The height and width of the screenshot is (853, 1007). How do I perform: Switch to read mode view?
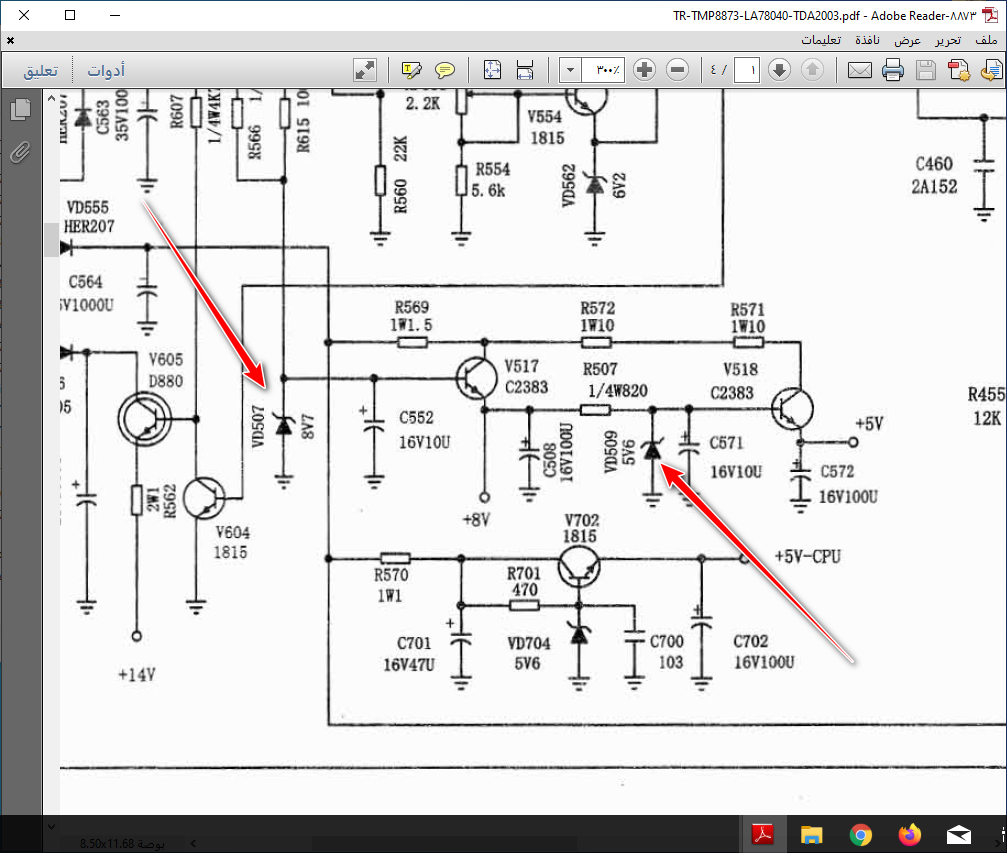[365, 69]
